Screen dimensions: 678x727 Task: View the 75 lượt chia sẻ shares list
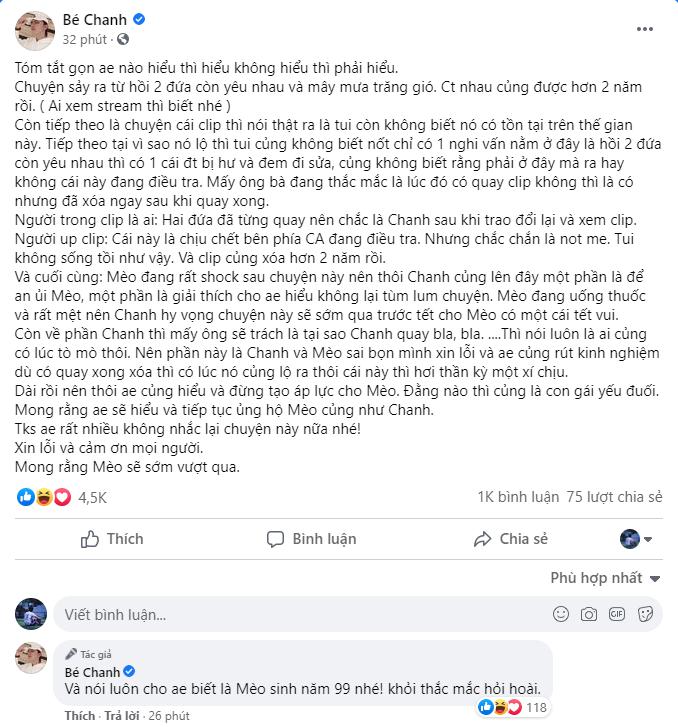pyautogui.click(x=614, y=497)
